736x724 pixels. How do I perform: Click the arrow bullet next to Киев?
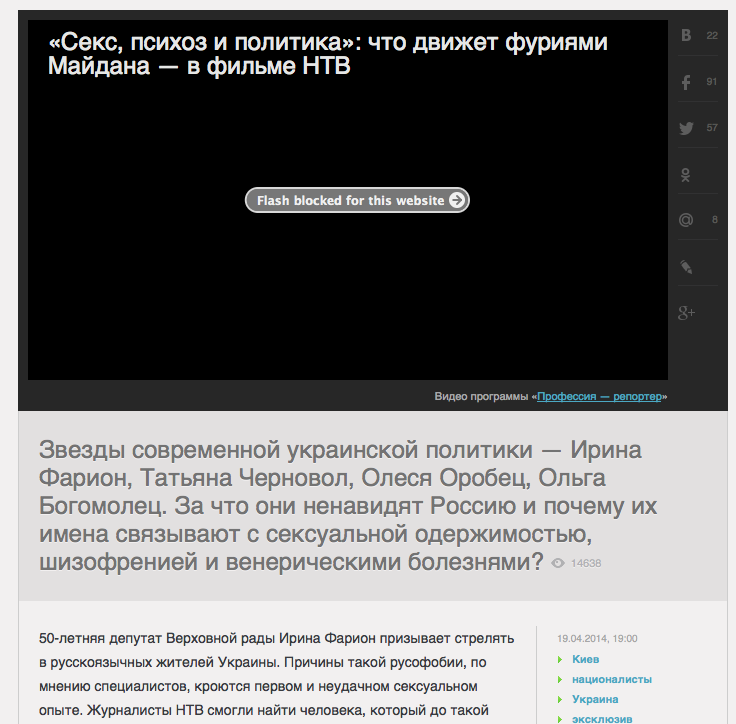(560, 660)
